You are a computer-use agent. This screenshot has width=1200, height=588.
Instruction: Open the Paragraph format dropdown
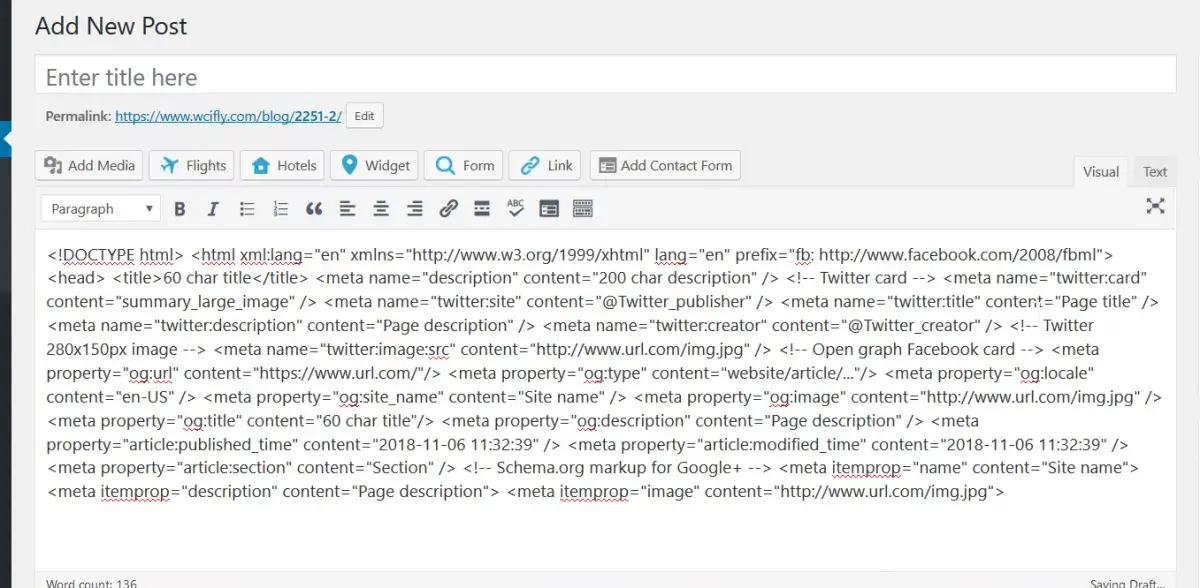click(x=101, y=209)
